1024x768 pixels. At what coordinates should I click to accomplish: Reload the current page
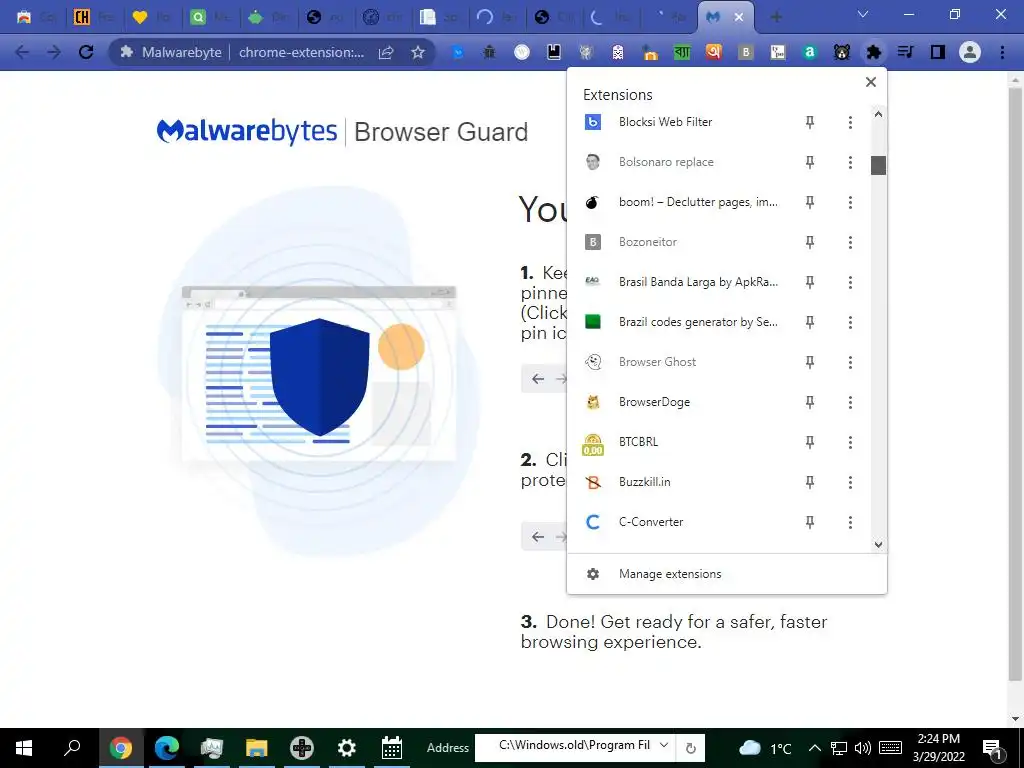coord(86,52)
